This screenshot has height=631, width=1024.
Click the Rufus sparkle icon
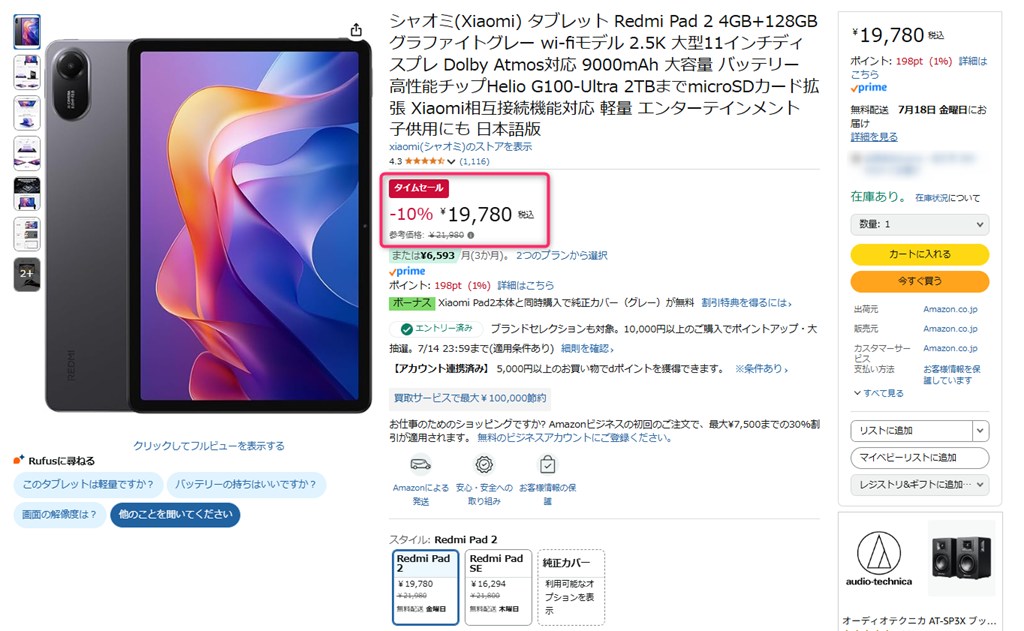(x=19, y=460)
